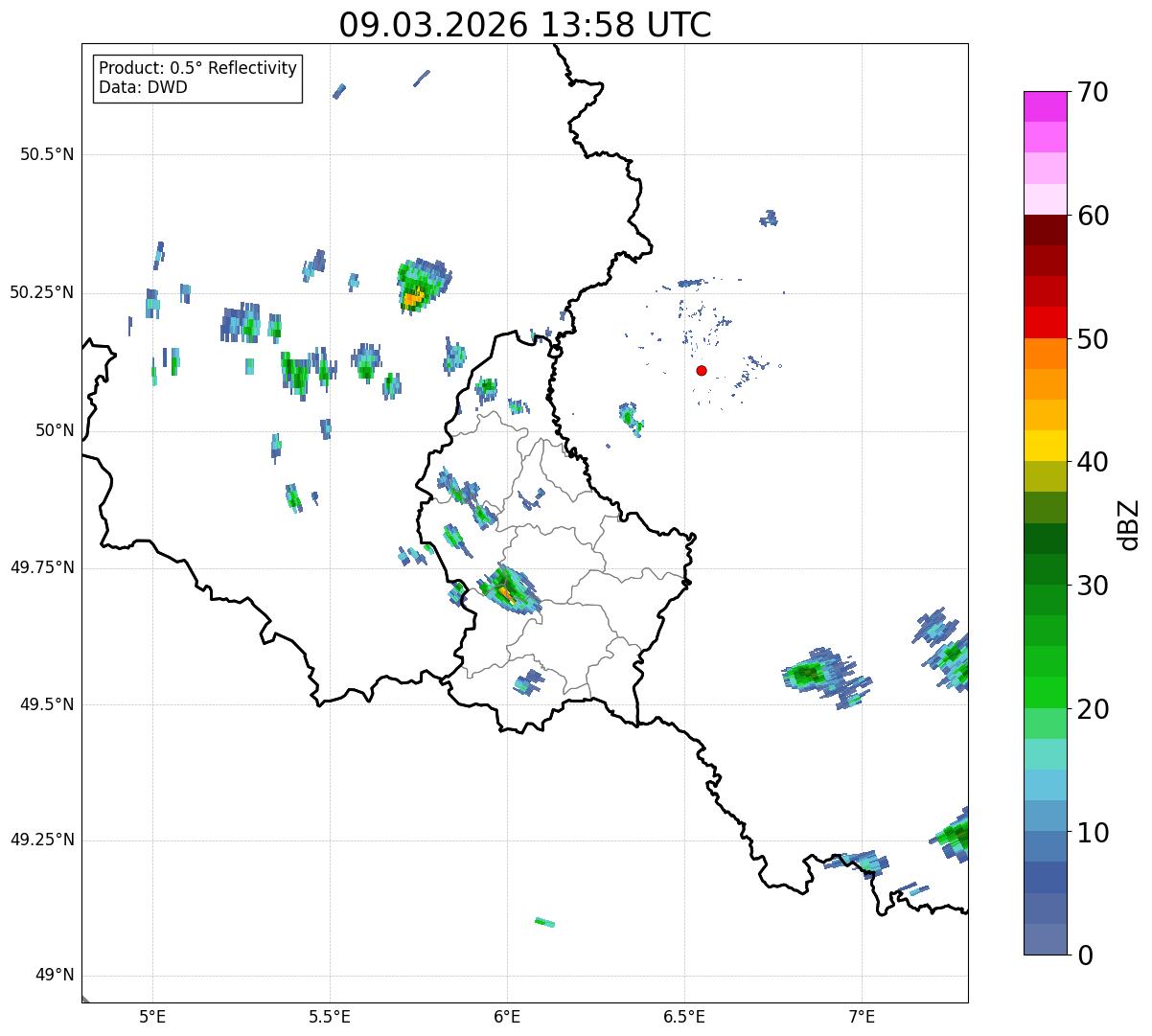
Task: Click the green echo cell just west of 7°E near 49.55°N
Action: pos(808,674)
